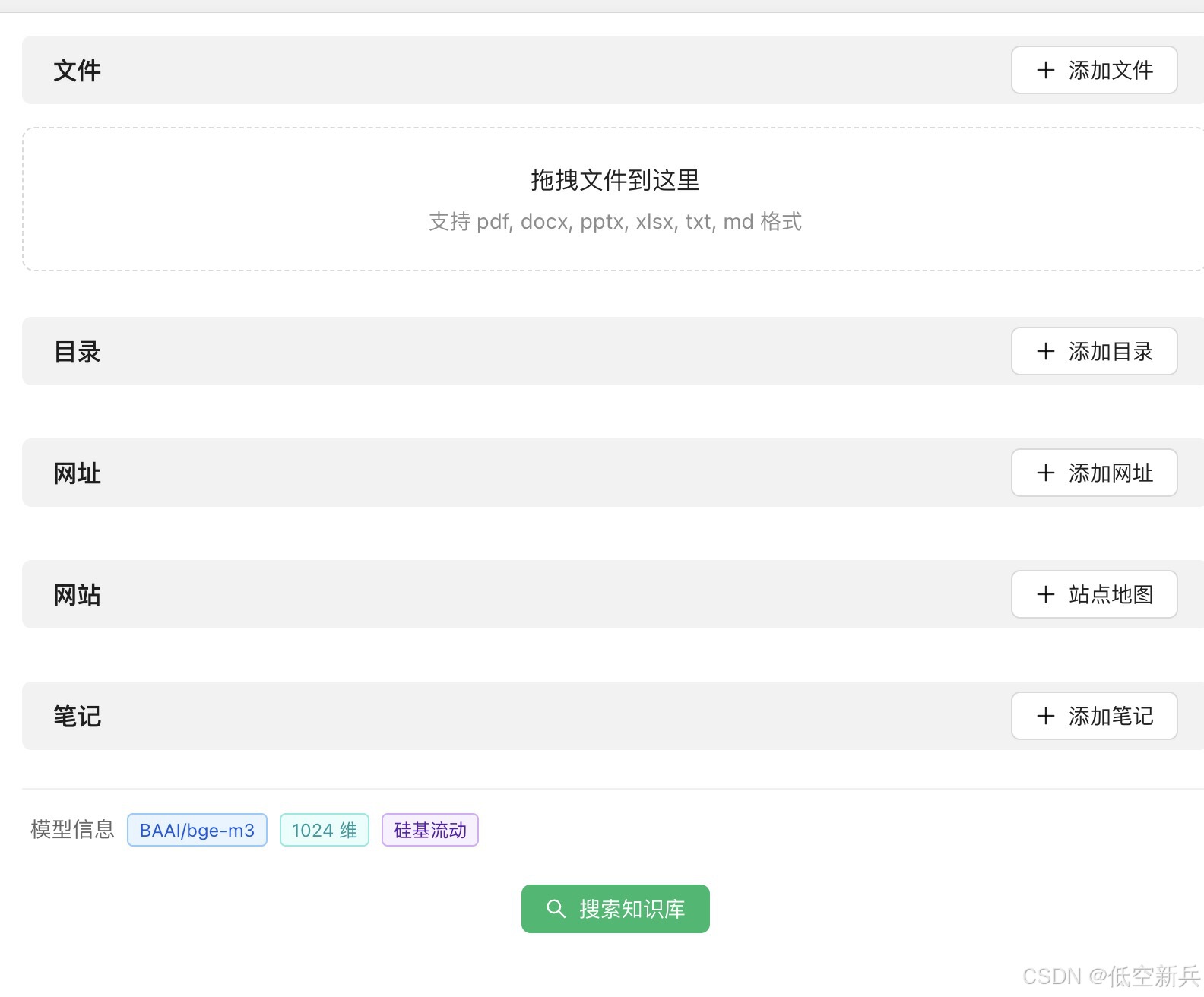Click the 添加目录 button
Viewport: 1204px width, 997px height.
pos(1094,351)
